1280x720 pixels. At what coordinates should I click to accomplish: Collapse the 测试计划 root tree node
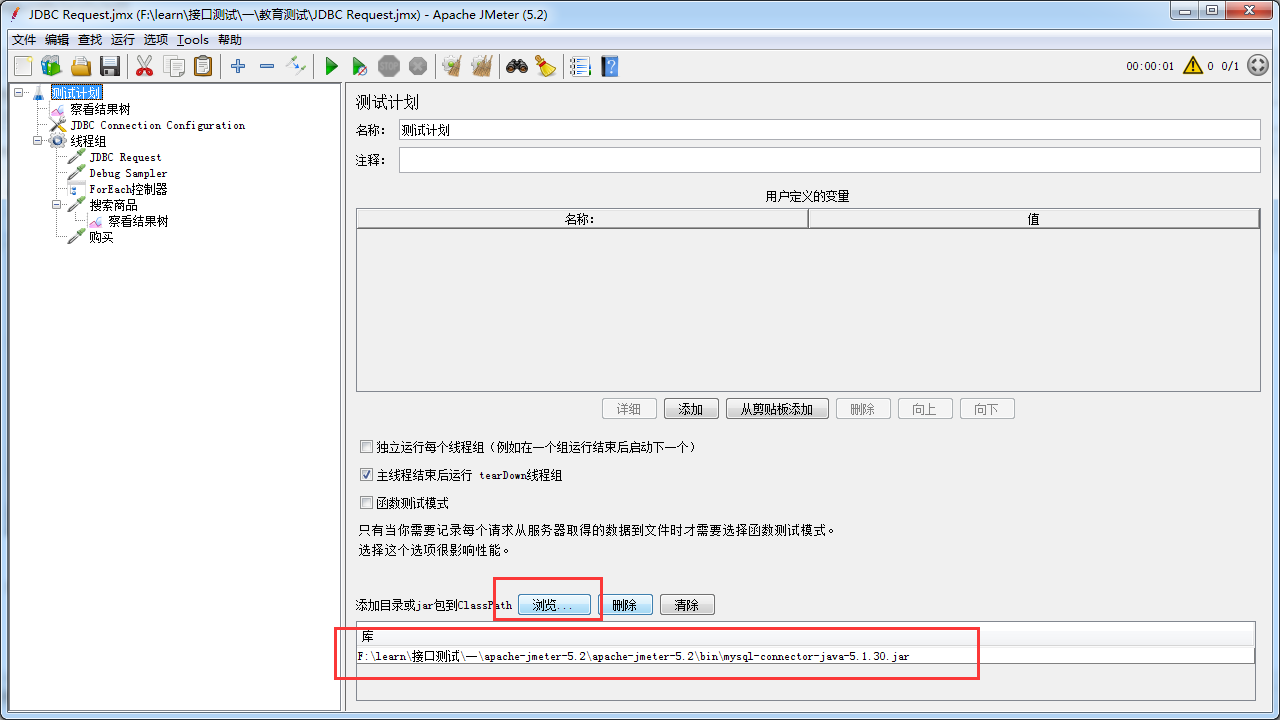[x=20, y=93]
